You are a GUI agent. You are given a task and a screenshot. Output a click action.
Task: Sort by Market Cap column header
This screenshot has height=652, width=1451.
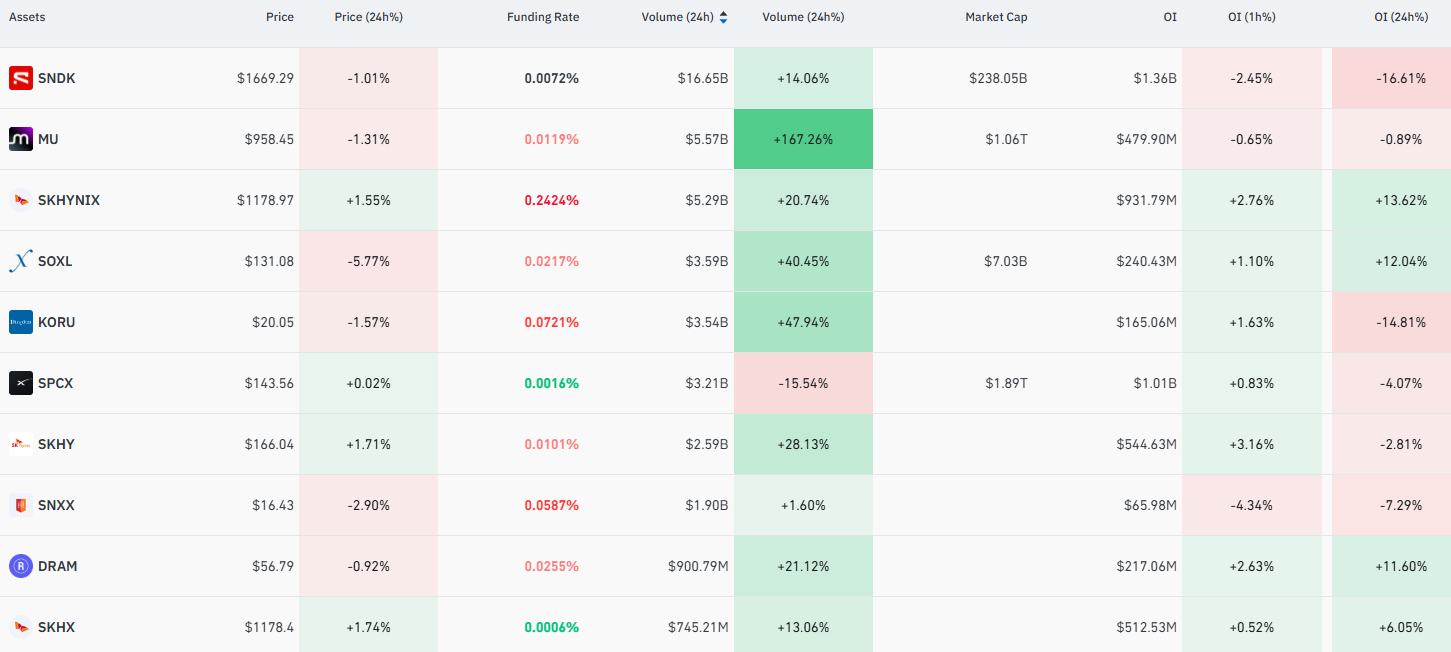click(x=996, y=17)
